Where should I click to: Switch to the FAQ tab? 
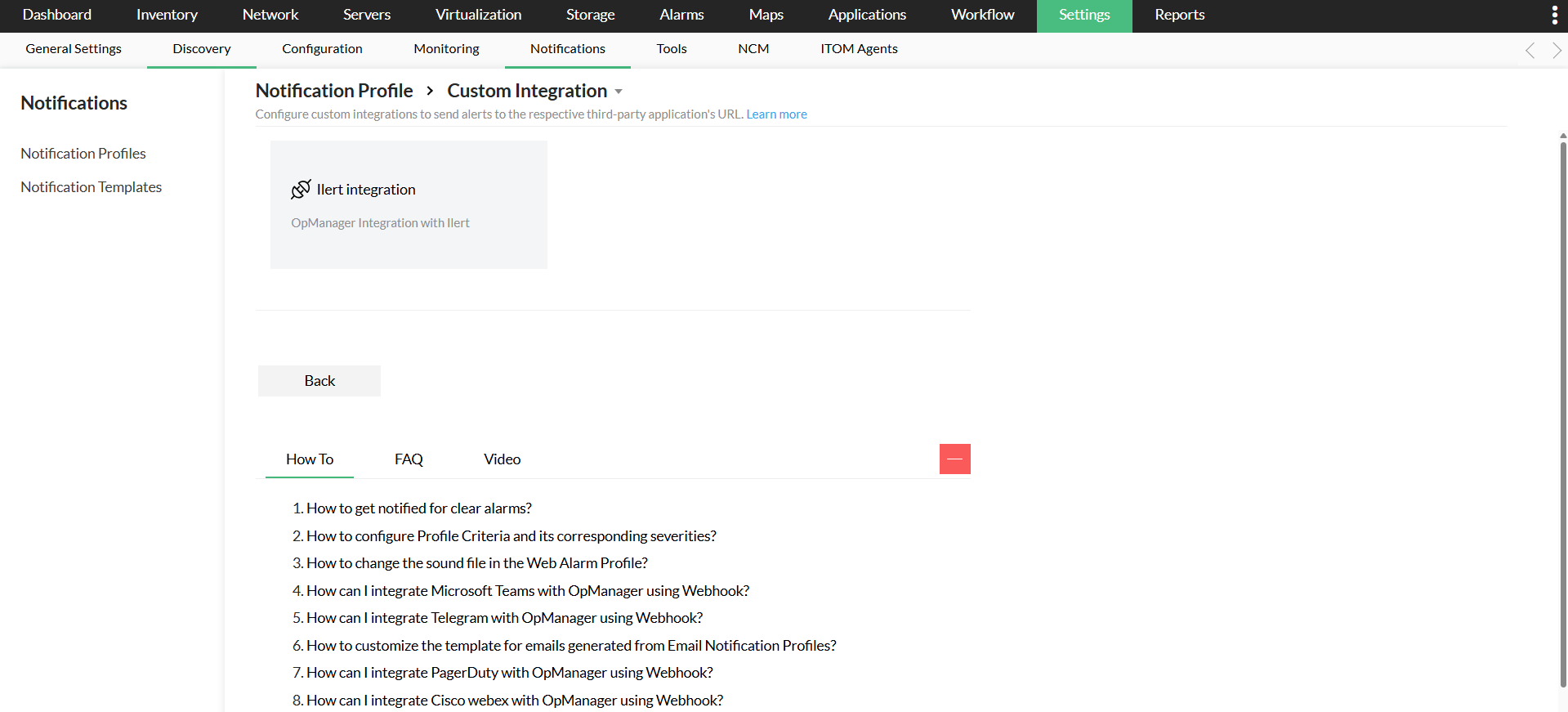coord(409,459)
